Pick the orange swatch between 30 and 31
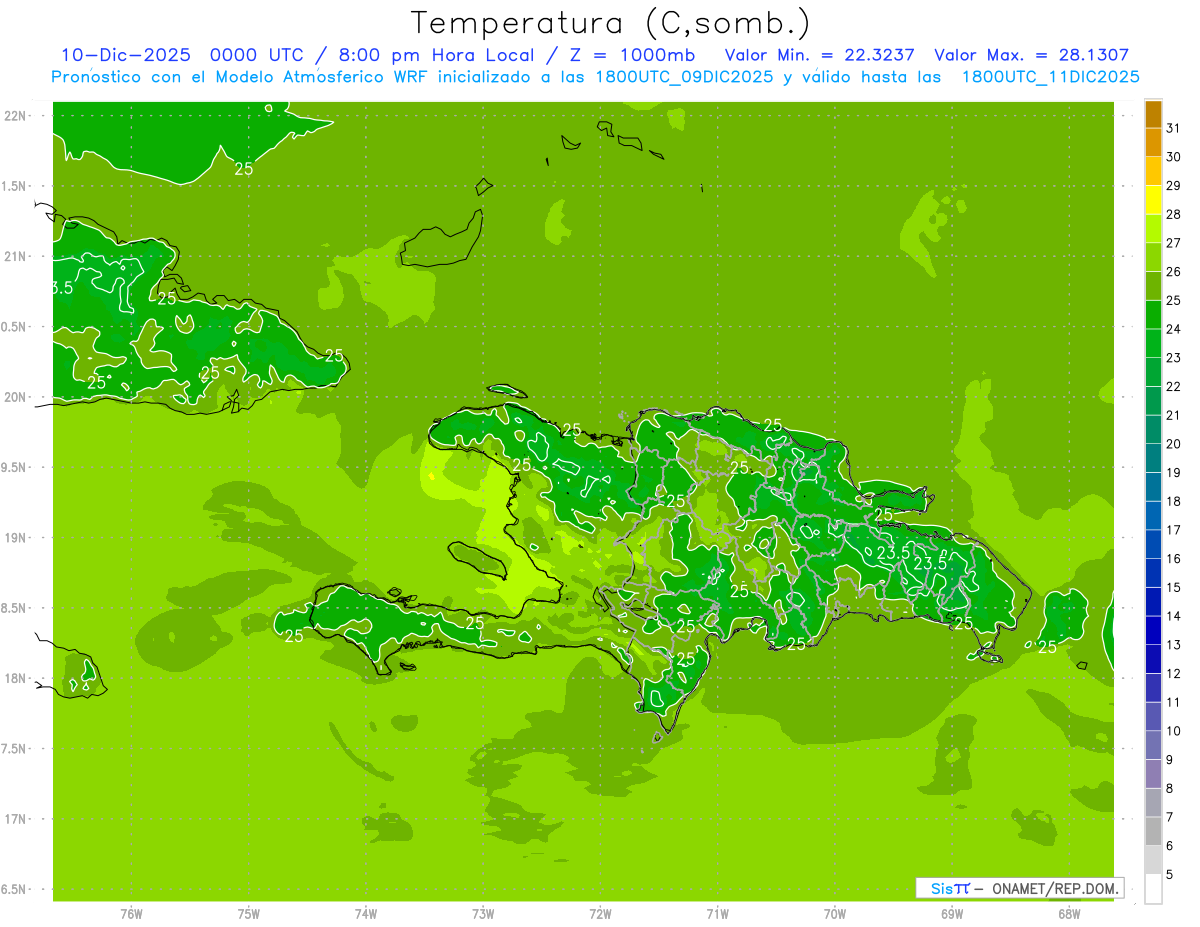 click(1153, 143)
